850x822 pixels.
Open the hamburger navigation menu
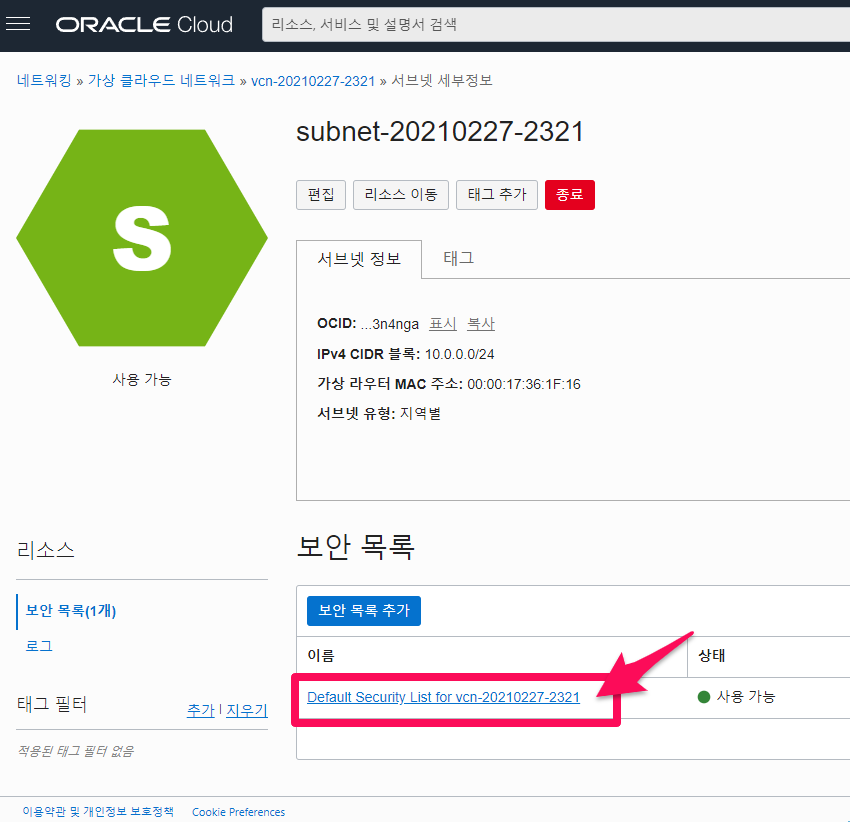18,24
